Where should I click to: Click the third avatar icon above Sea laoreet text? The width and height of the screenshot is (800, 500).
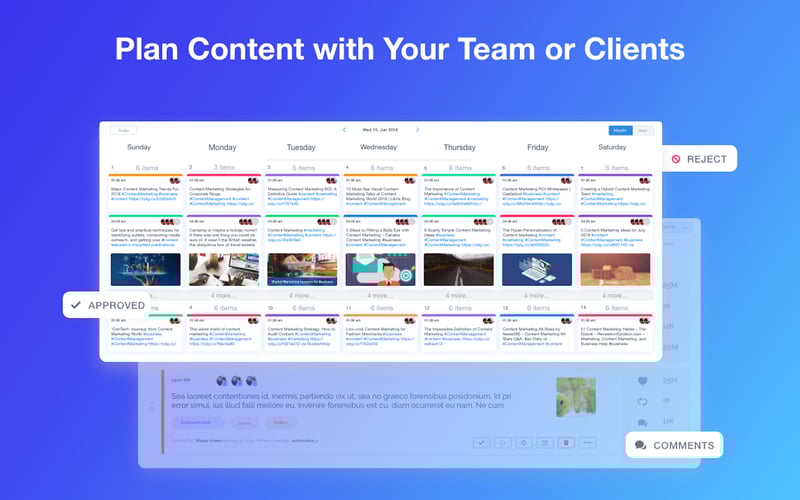251,381
